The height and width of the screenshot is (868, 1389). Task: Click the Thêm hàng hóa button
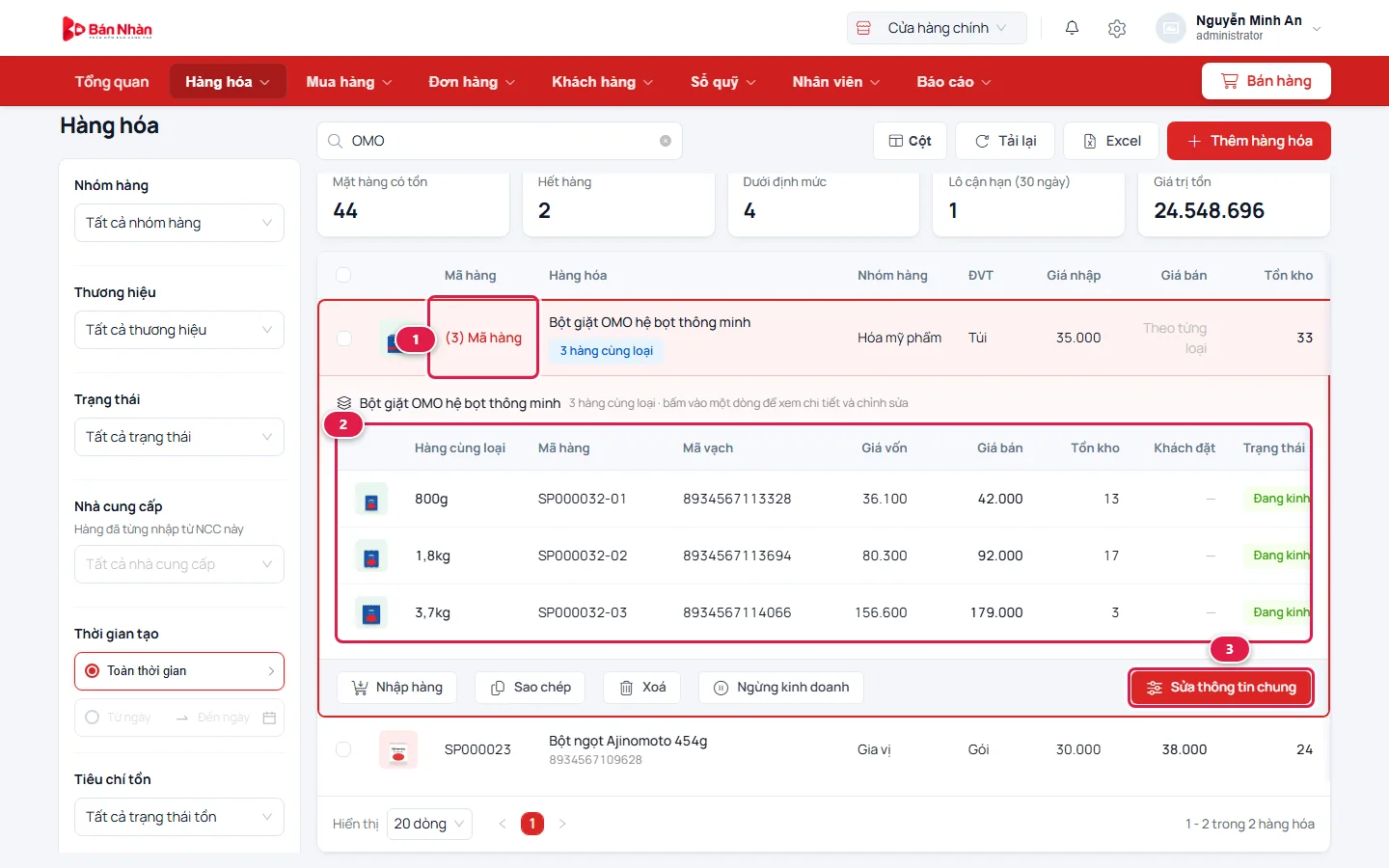(1249, 141)
